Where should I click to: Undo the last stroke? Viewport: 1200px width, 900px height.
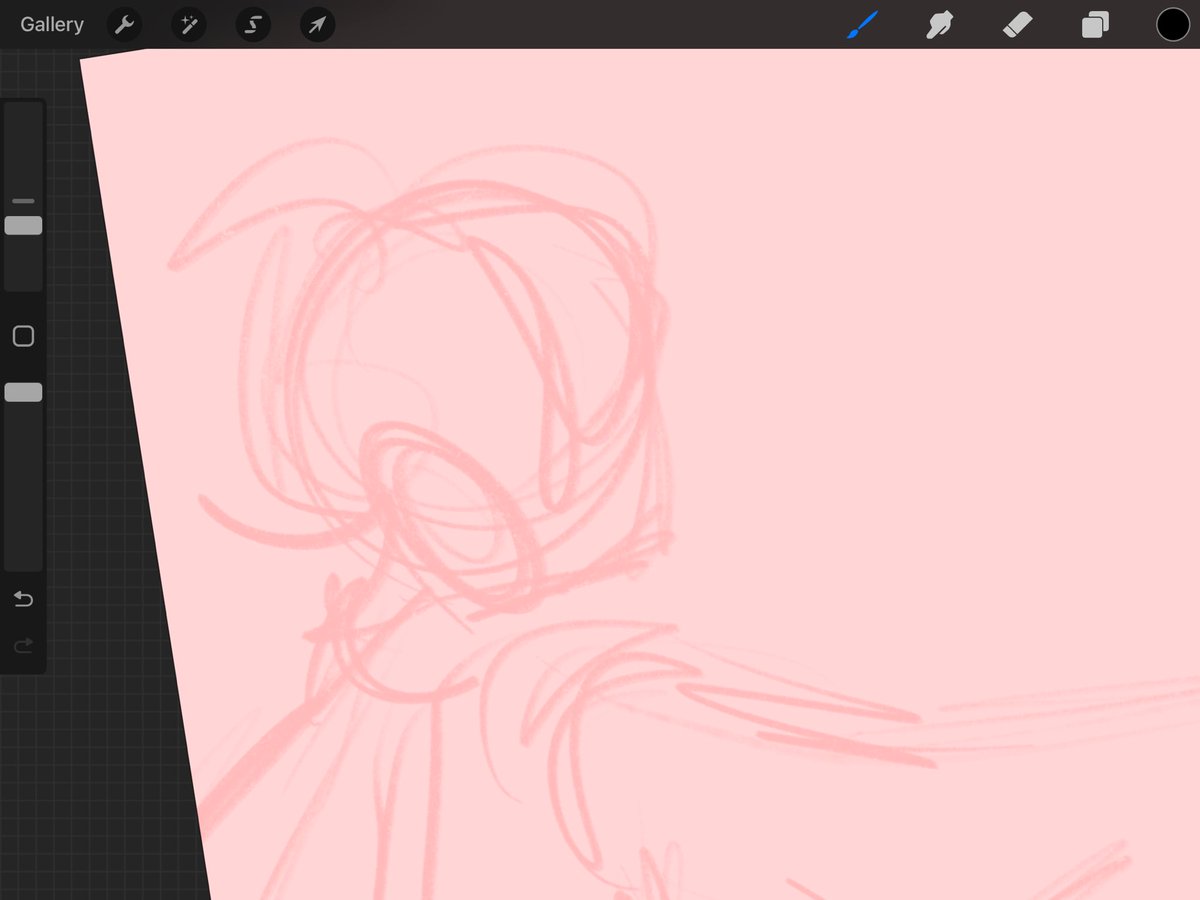pyautogui.click(x=23, y=599)
